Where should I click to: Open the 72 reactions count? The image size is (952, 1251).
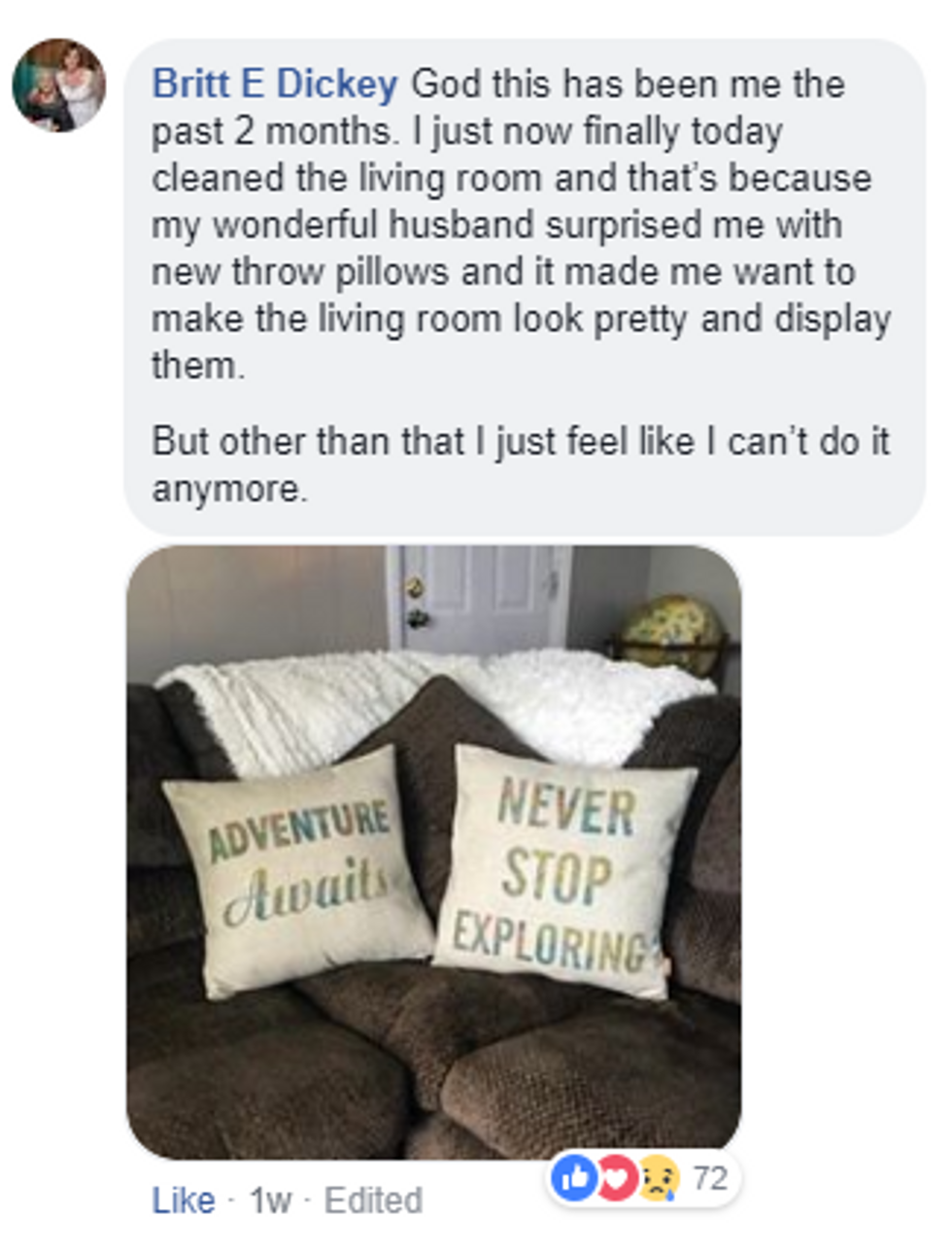(710, 1178)
